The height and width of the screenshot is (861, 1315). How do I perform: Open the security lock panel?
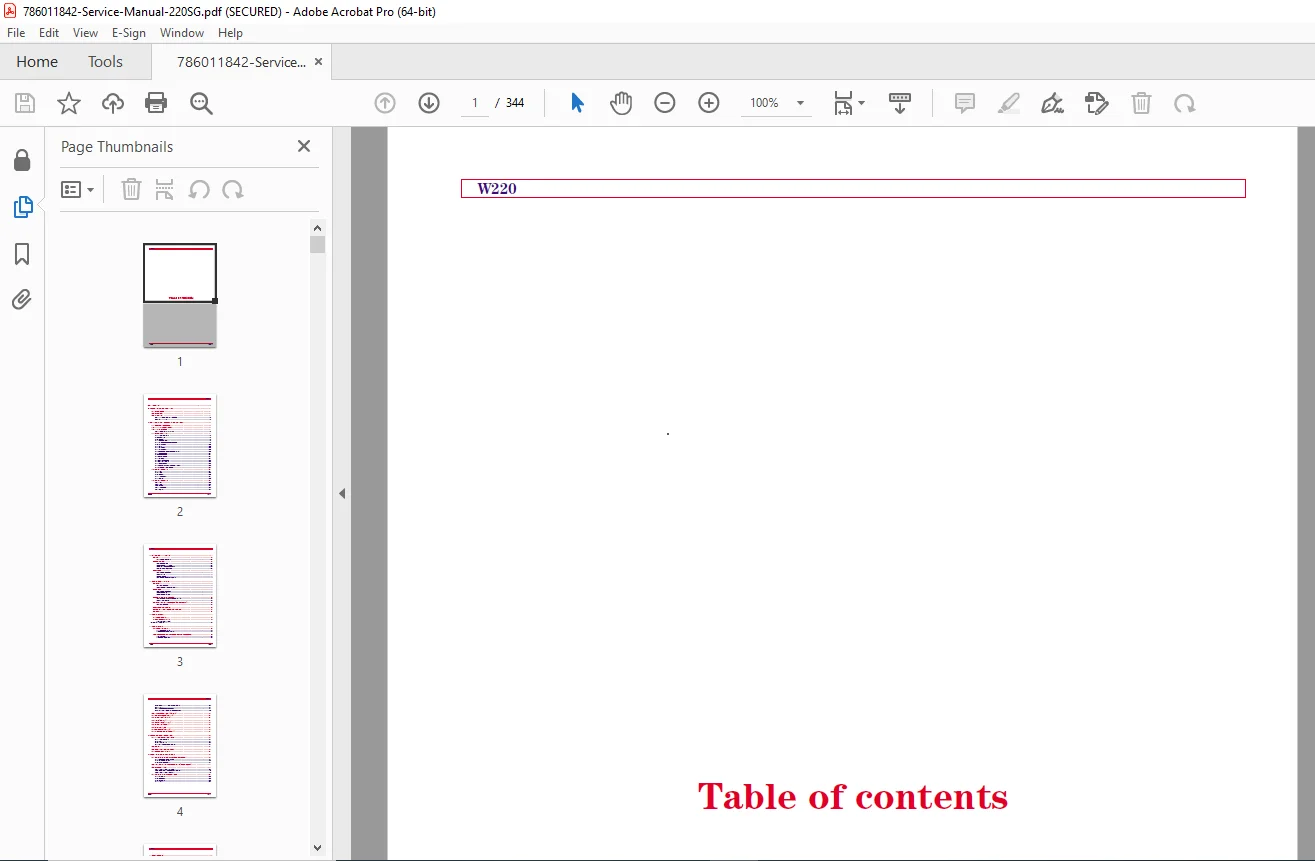pyautogui.click(x=22, y=160)
